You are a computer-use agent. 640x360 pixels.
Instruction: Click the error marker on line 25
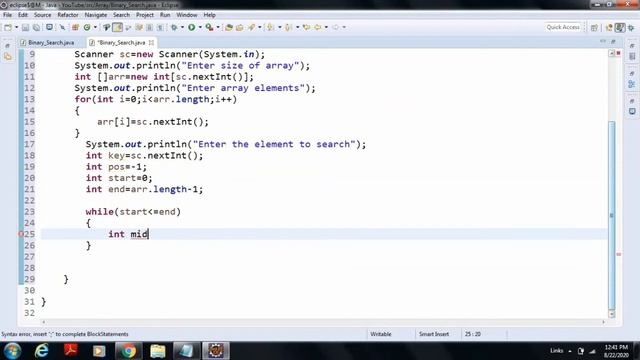21,234
